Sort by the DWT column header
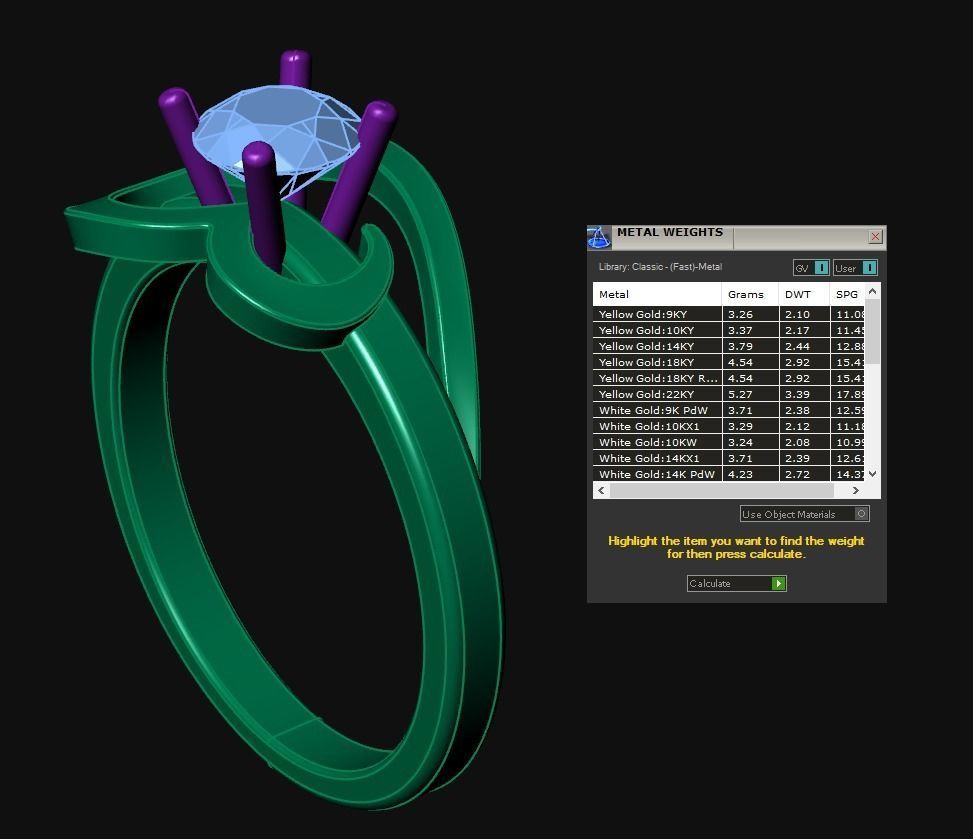Screen dimensions: 973x839 804,294
